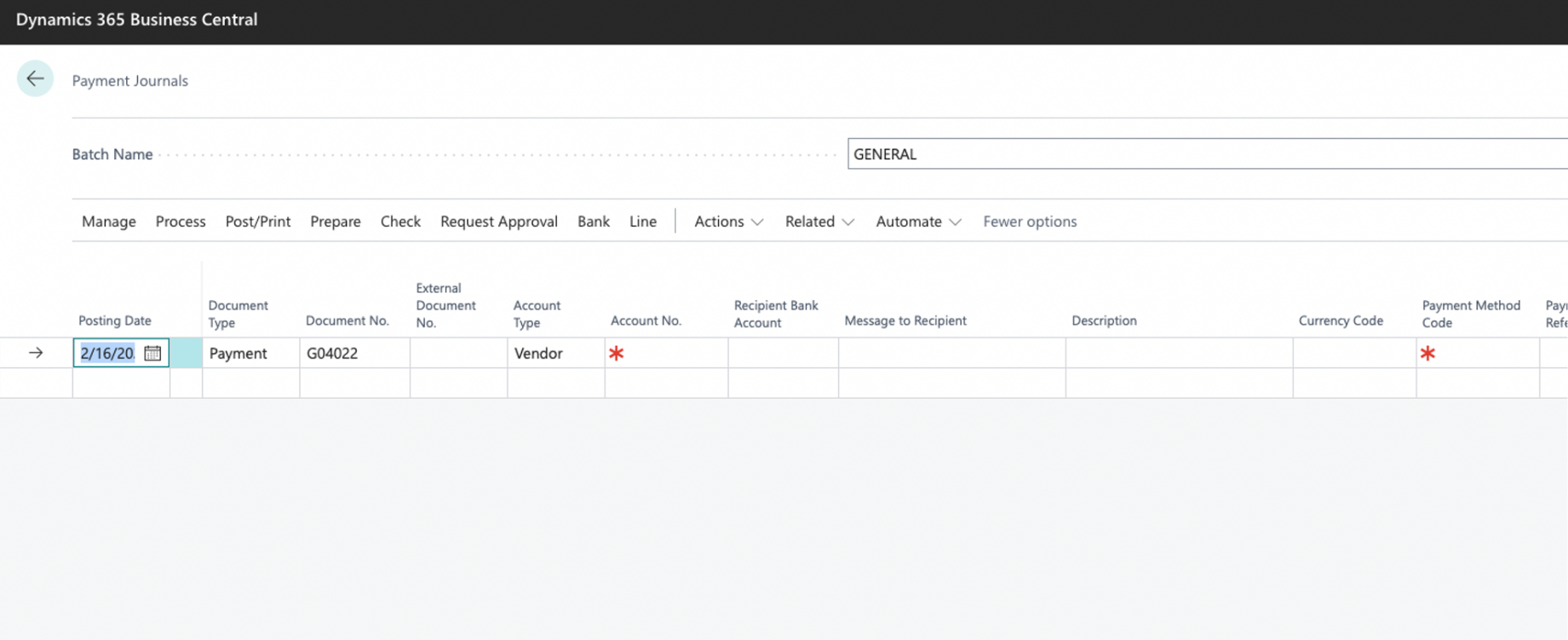The width and height of the screenshot is (1568, 640).
Task: Open the Posting Date calendar picker
Action: pos(152,353)
